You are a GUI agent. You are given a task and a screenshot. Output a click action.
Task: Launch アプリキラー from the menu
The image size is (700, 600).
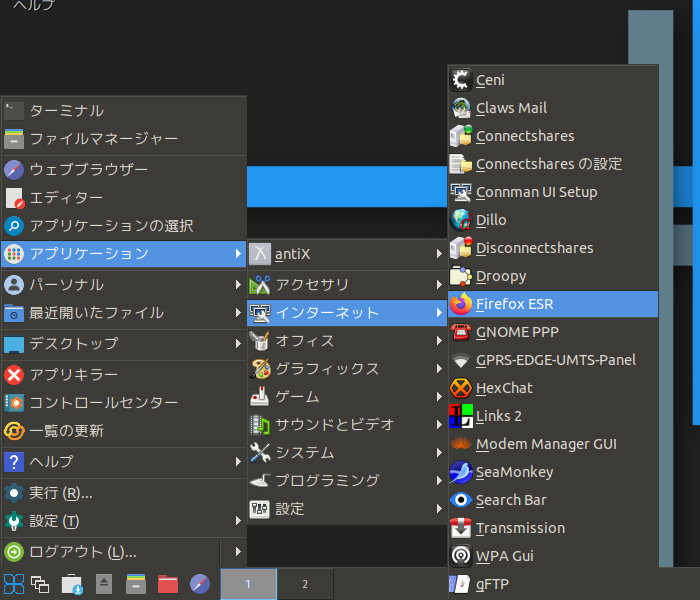pyautogui.click(x=124, y=375)
